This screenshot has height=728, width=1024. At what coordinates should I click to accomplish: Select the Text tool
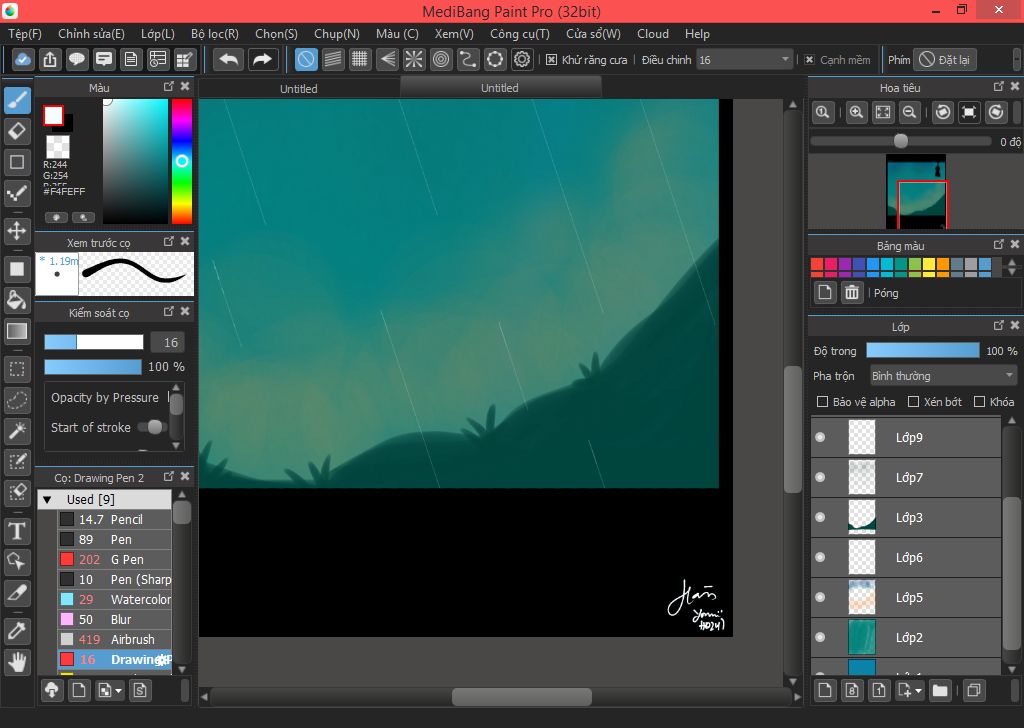click(x=18, y=531)
